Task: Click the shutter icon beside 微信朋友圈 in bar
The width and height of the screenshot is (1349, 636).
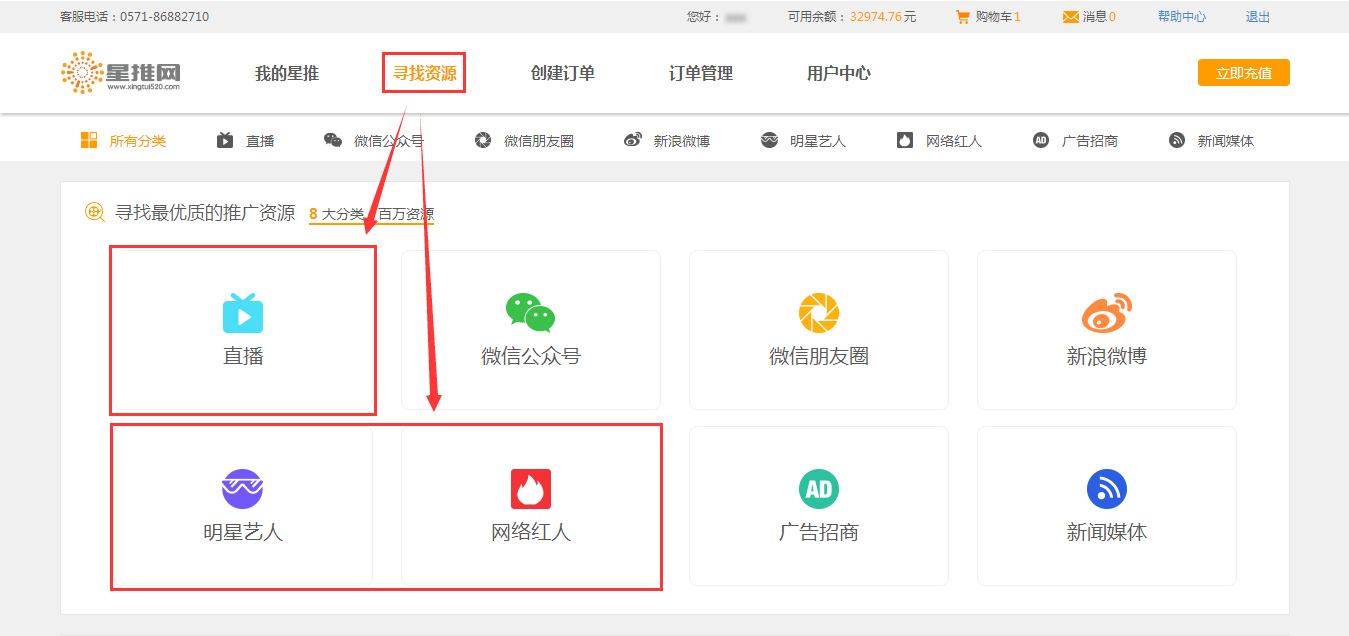Action: coord(483,140)
